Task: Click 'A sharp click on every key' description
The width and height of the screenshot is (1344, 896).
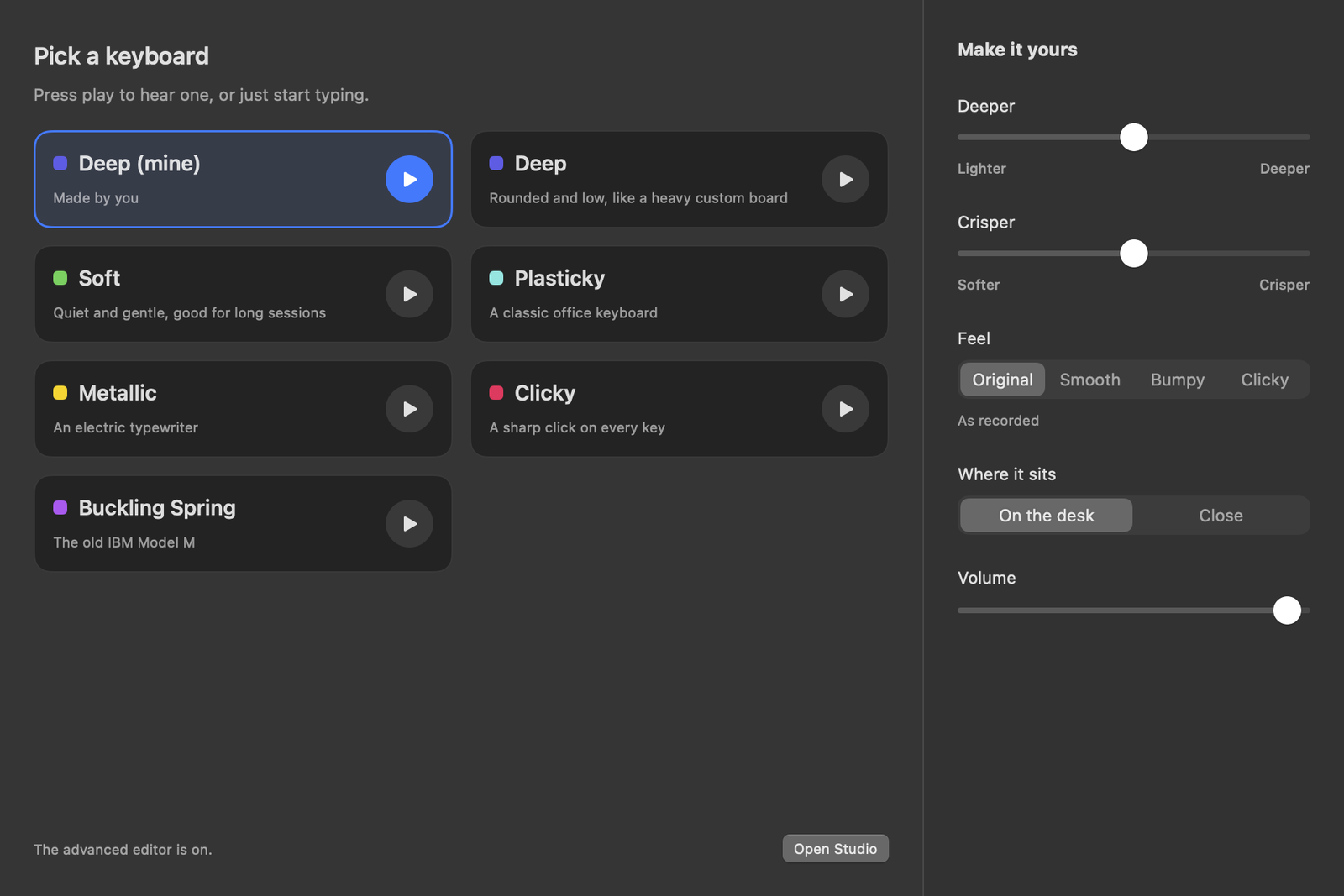Action: (577, 427)
